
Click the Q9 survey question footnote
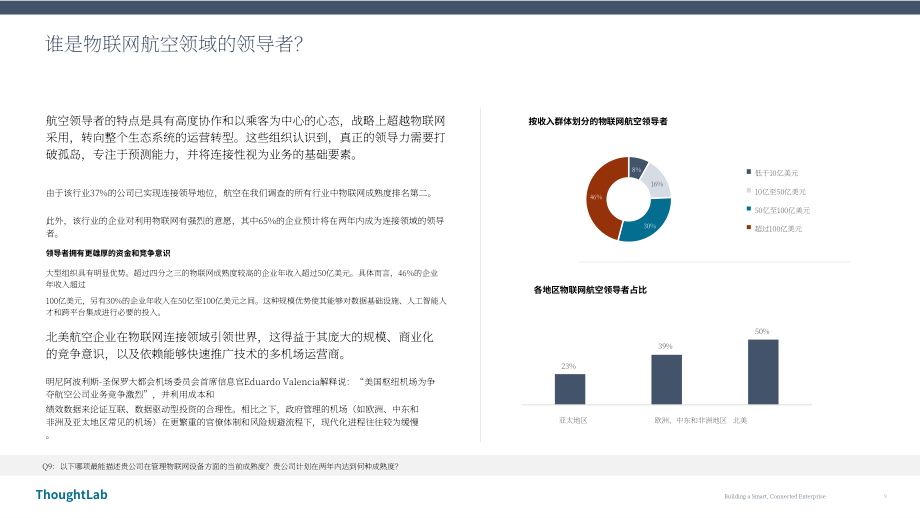(220, 466)
